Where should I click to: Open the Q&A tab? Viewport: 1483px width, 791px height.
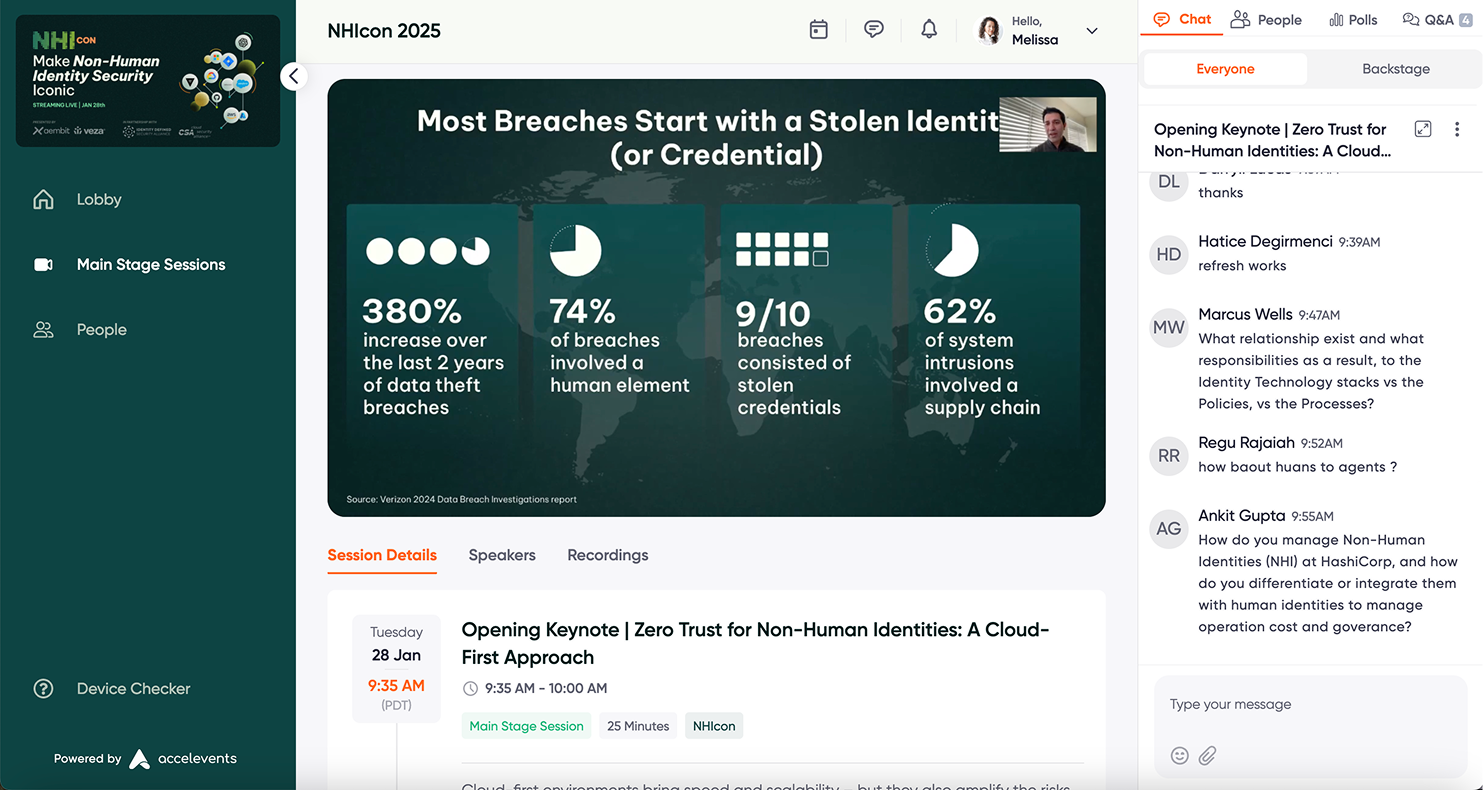[x=1428, y=19]
